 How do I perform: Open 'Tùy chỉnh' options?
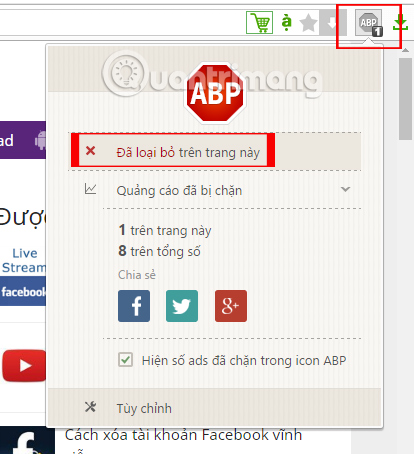pyautogui.click(x=144, y=408)
